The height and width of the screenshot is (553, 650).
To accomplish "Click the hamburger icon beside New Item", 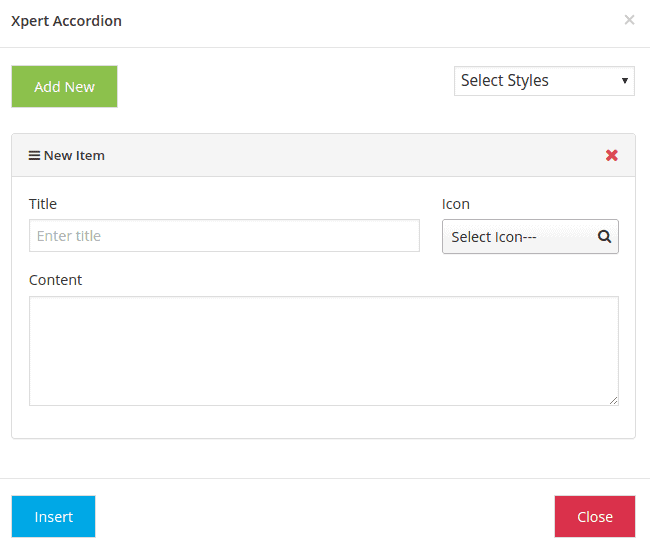I will (34, 156).
